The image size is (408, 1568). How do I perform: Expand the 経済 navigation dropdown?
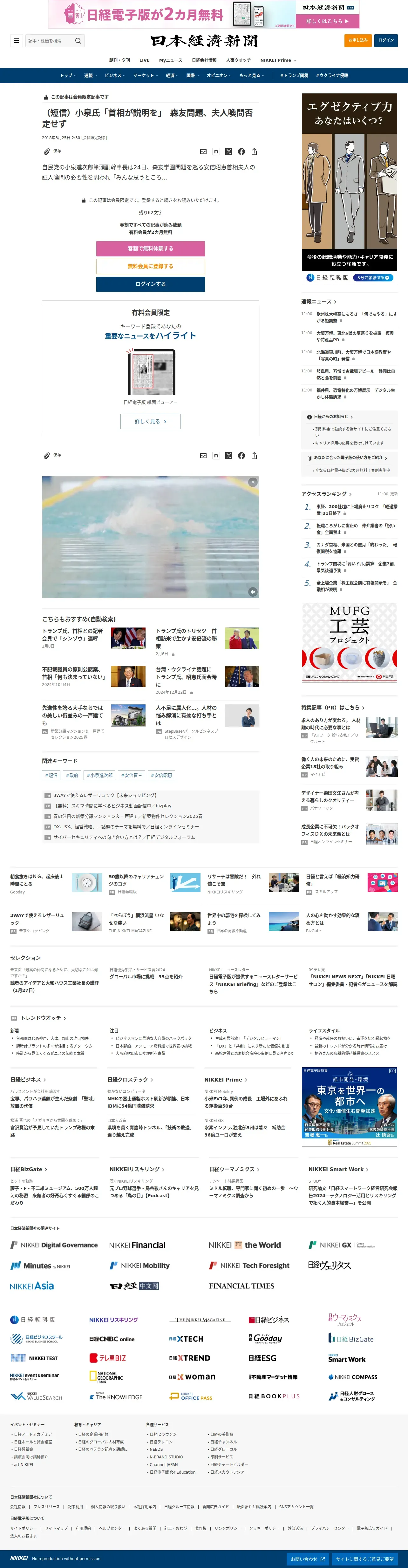click(172, 76)
